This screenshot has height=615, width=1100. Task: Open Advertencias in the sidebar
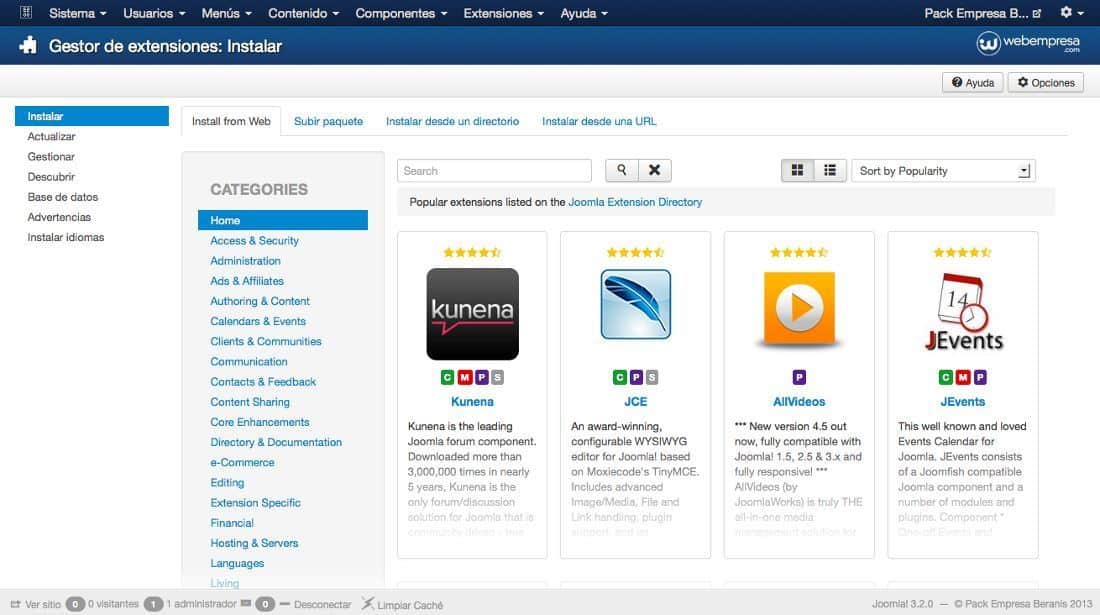click(x=59, y=217)
